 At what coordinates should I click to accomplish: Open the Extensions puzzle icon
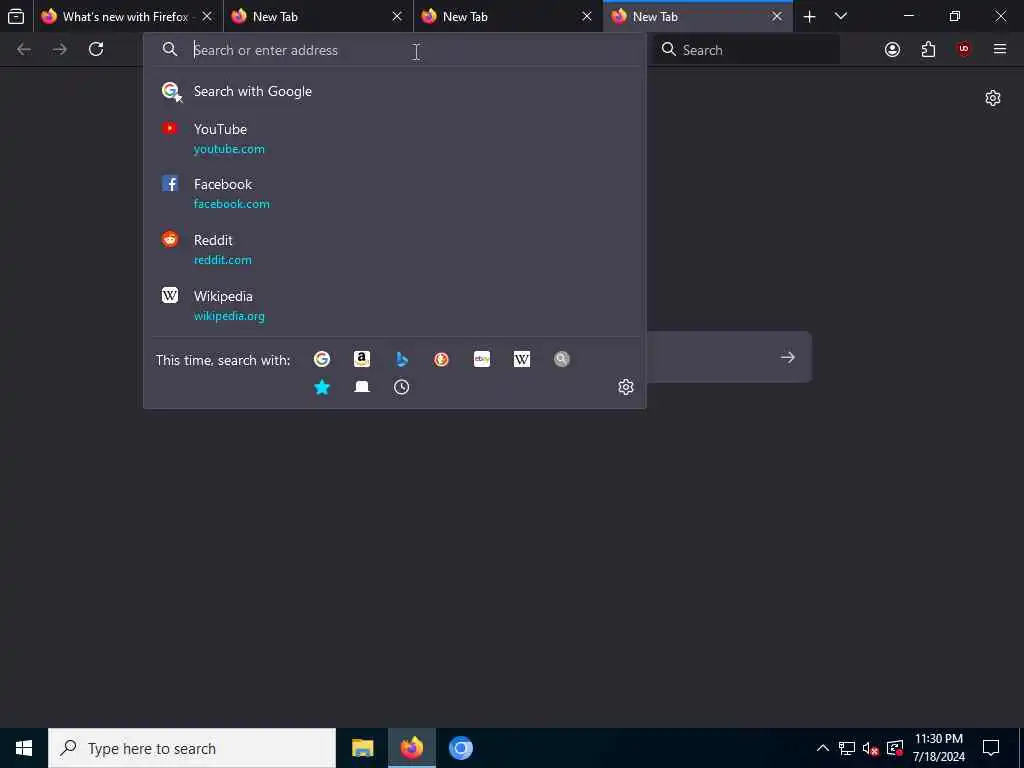pos(928,49)
